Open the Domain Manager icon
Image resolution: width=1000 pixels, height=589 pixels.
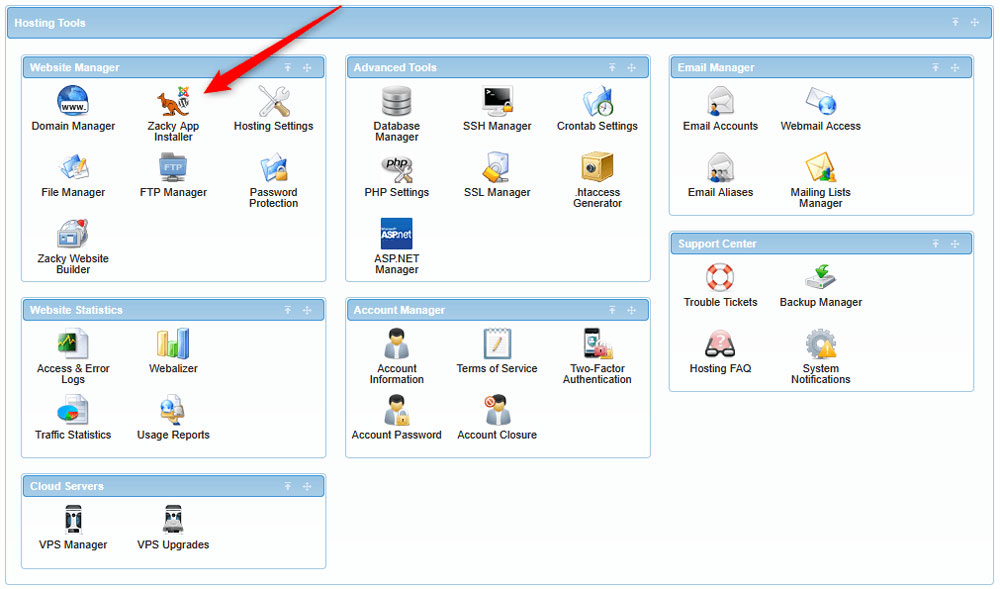(73, 101)
